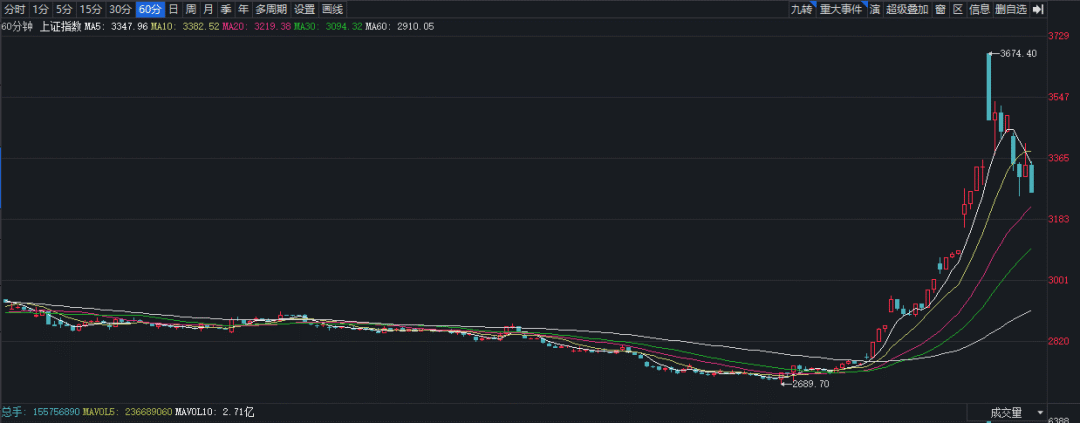The width and height of the screenshot is (1080, 423).
Task: Click 删自选 to remove from watchlist
Action: pyautogui.click(x=1011, y=9)
